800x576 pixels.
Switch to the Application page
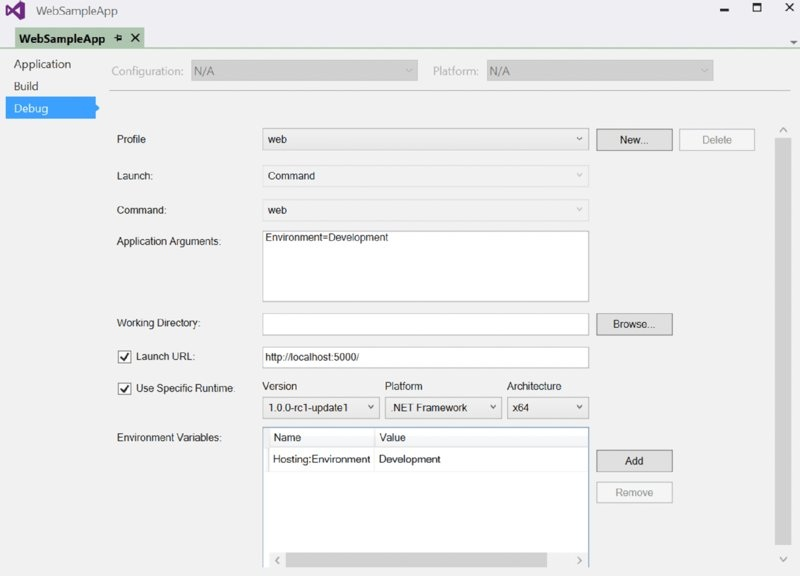tap(42, 64)
